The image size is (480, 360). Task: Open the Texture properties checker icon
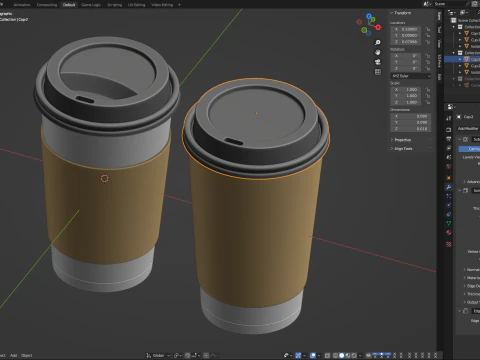(x=449, y=244)
